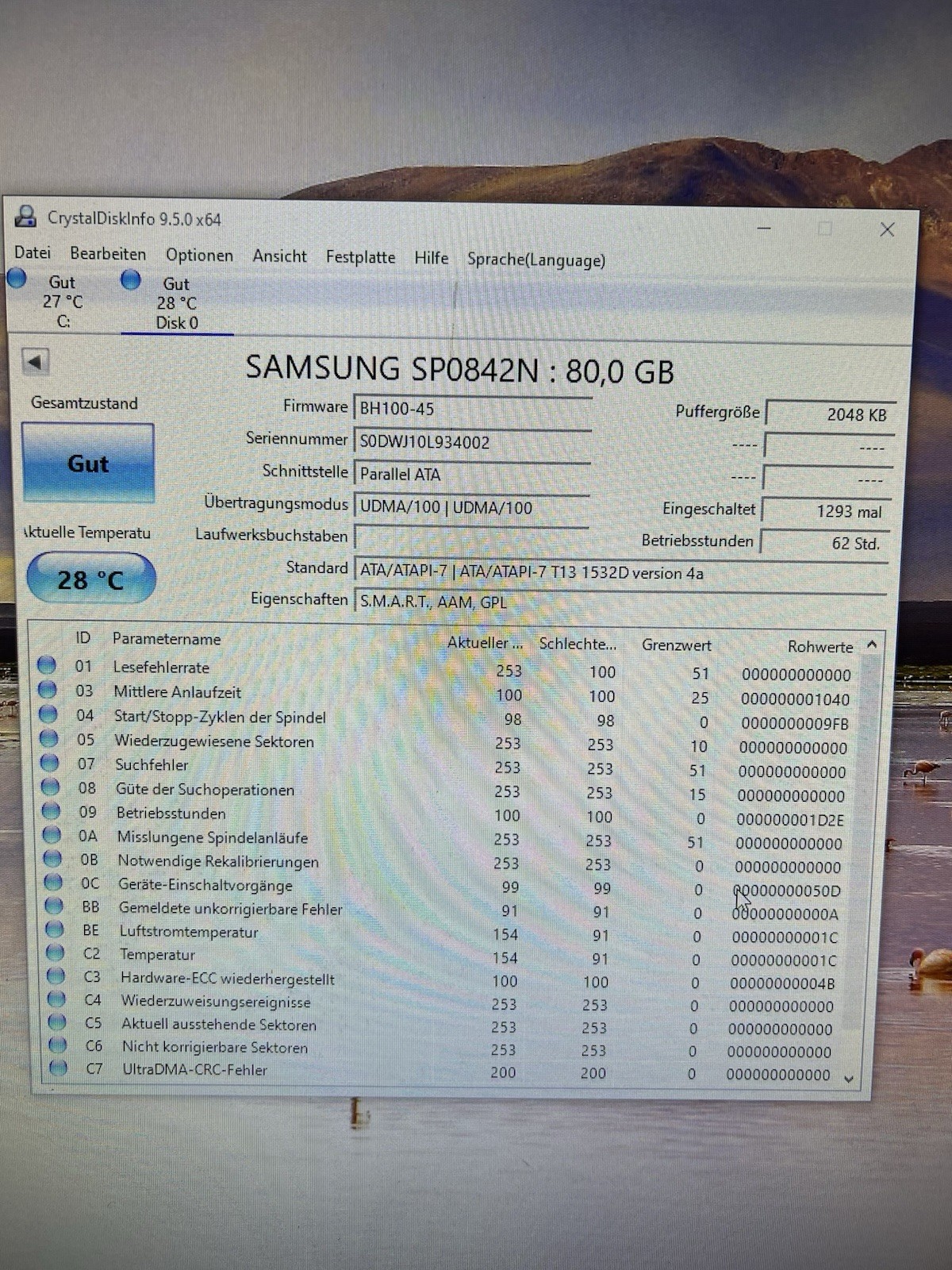
Task: Click status icon of Nicht korrigierbare Sektoren row
Action: [x=58, y=1045]
